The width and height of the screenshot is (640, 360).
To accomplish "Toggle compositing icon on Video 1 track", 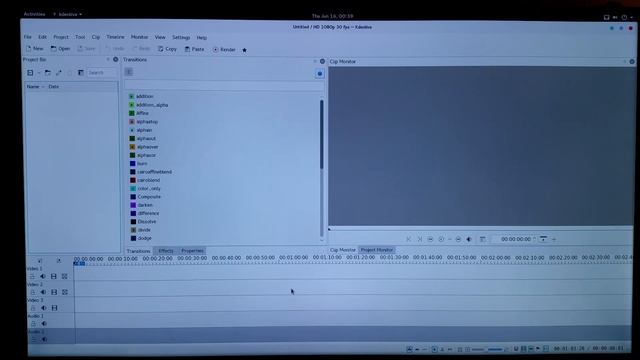I will coord(64,276).
